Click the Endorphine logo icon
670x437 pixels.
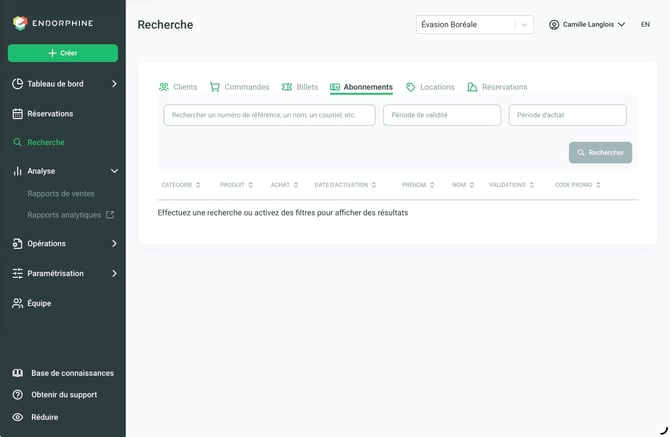click(20, 23)
